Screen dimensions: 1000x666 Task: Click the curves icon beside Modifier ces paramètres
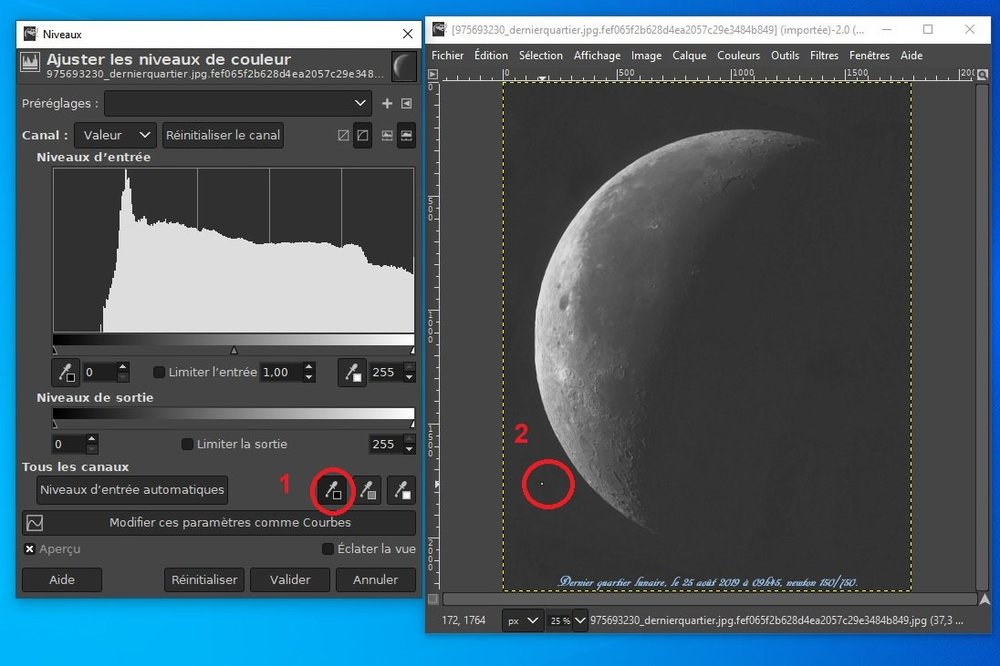pyautogui.click(x=34, y=523)
